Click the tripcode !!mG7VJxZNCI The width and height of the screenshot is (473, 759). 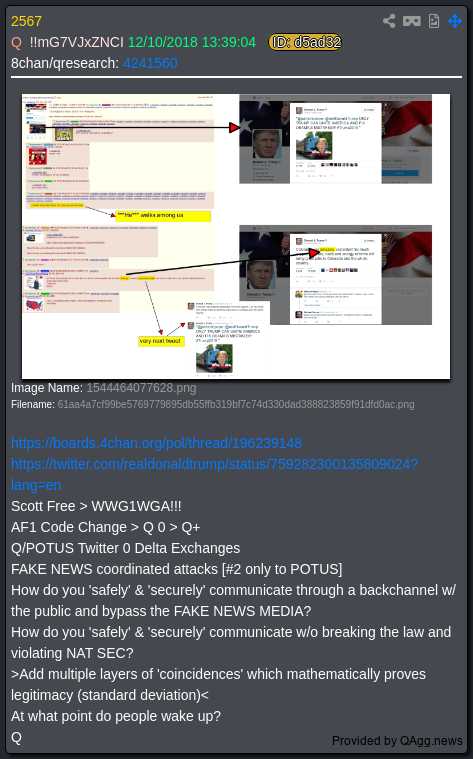click(76, 42)
